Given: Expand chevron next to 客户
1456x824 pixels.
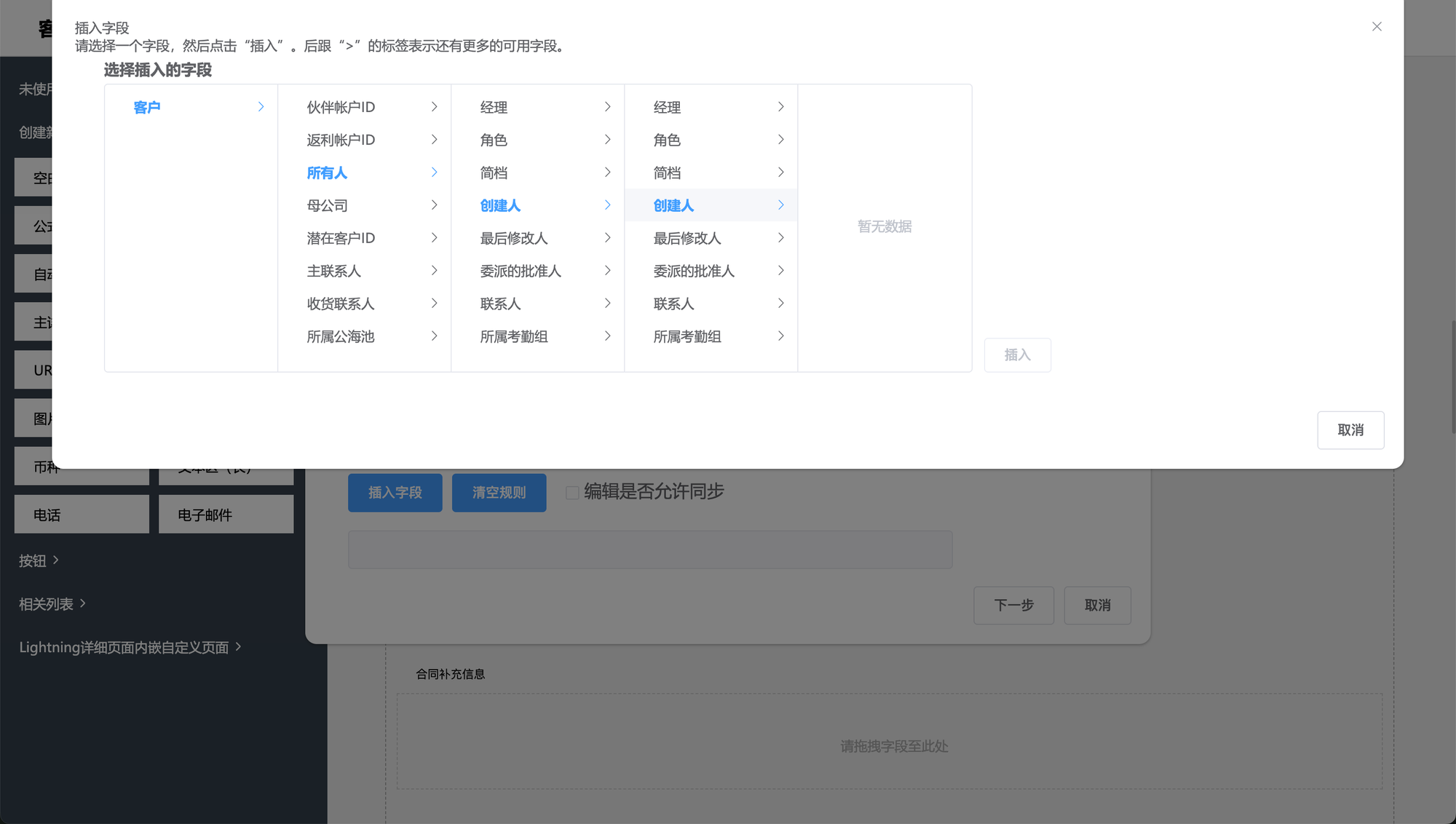Looking at the screenshot, I should [261, 107].
